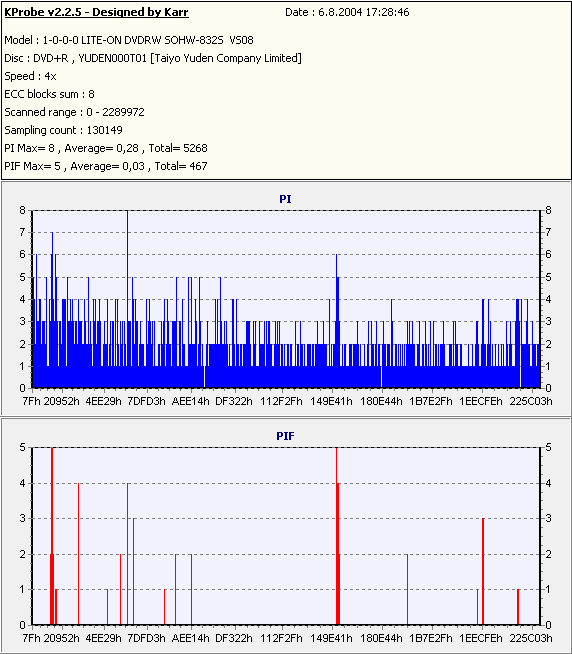
Task: Click the "Scanned range : 0 - 2289972" line
Action: tap(74, 112)
